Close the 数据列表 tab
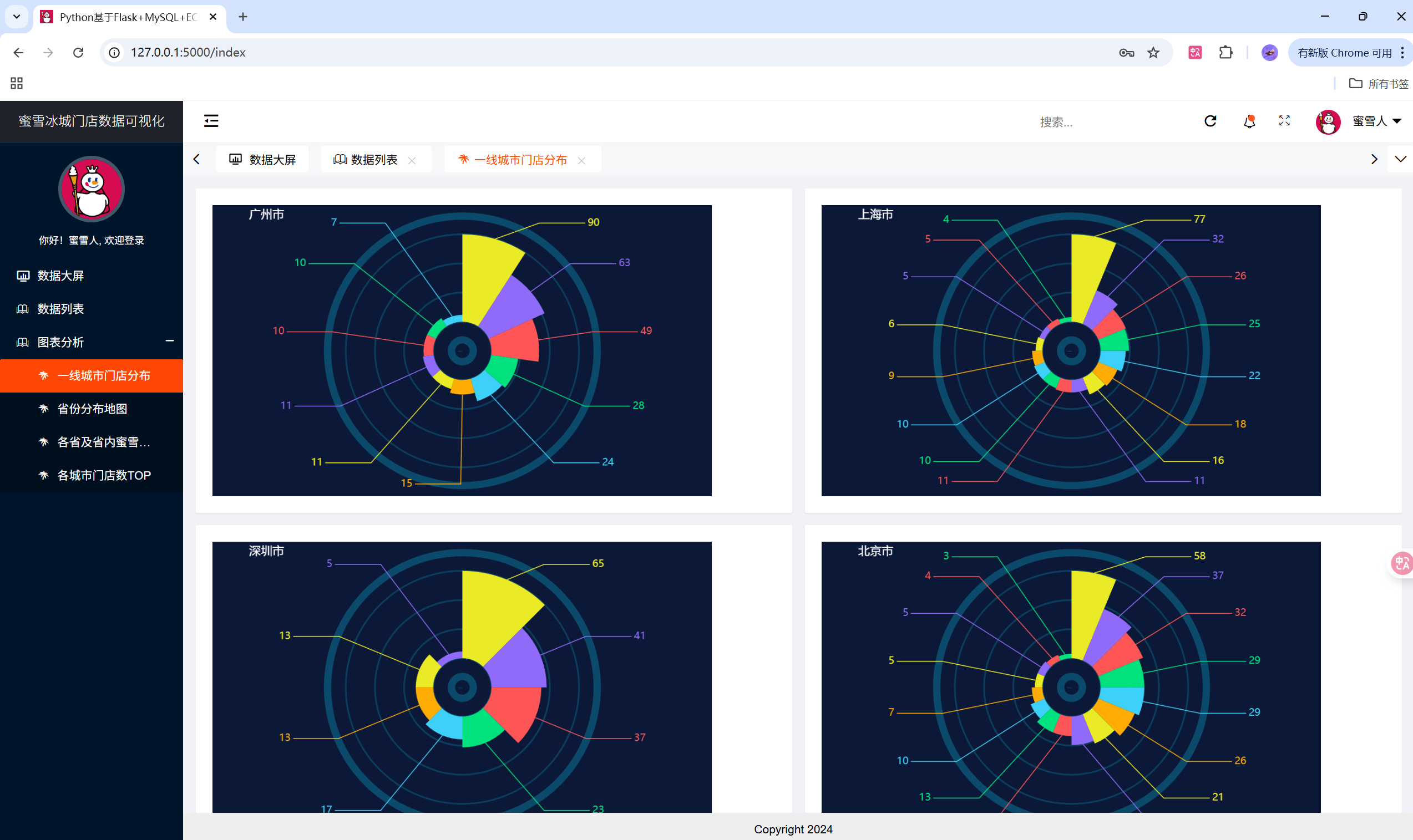This screenshot has width=1413, height=840. pyautogui.click(x=412, y=161)
